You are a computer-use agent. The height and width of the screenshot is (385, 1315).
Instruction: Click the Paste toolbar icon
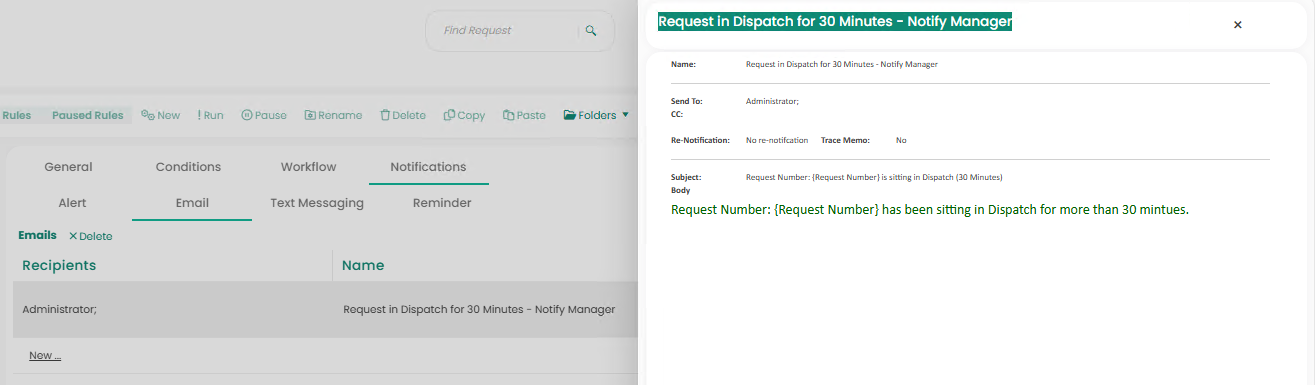pos(509,115)
